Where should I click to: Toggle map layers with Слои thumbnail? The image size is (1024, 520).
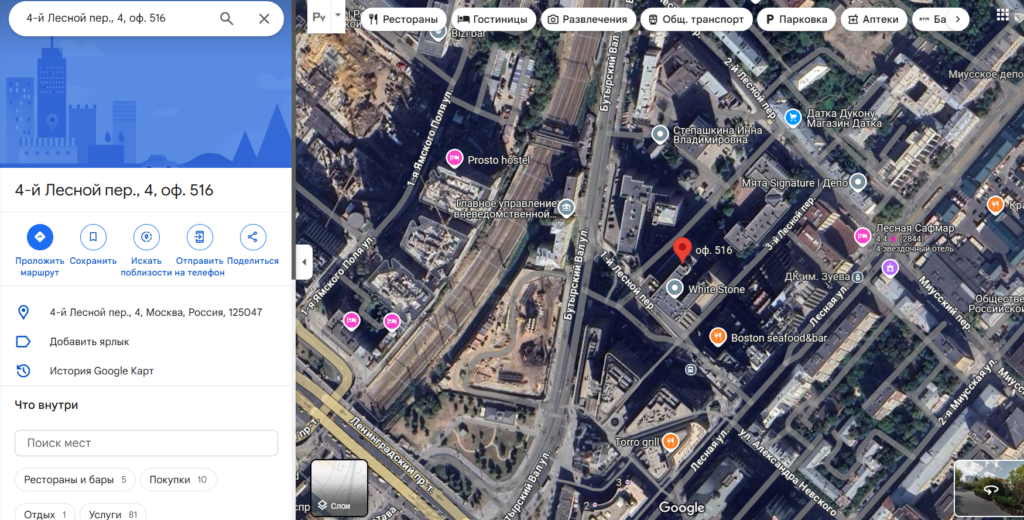339,487
